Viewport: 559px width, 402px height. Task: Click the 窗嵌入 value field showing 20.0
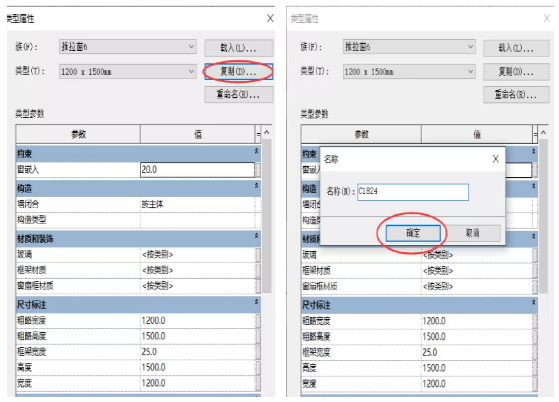pyautogui.click(x=198, y=170)
